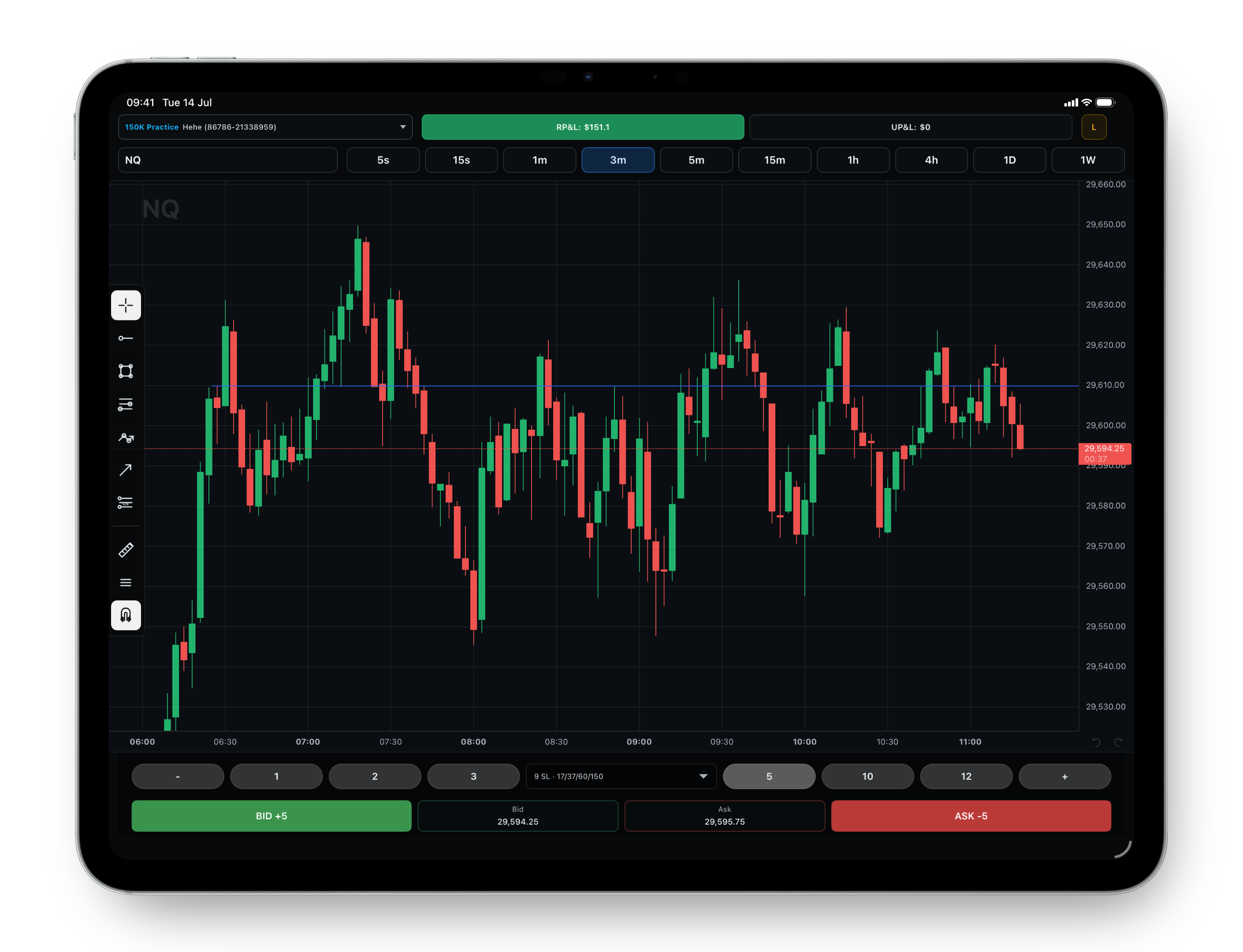Viewport: 1243px width, 952px height.
Task: Toggle the magnet snap mode
Action: coord(126,615)
